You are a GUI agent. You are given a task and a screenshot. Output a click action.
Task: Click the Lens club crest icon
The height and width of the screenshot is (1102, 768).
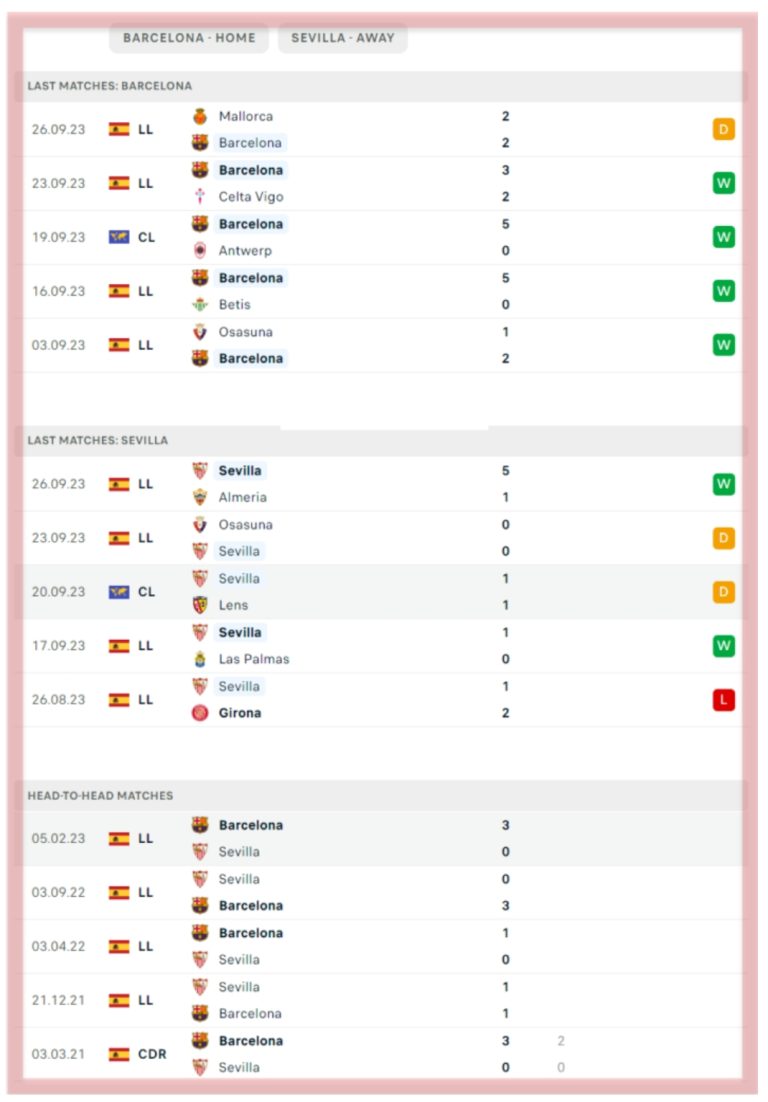(200, 605)
